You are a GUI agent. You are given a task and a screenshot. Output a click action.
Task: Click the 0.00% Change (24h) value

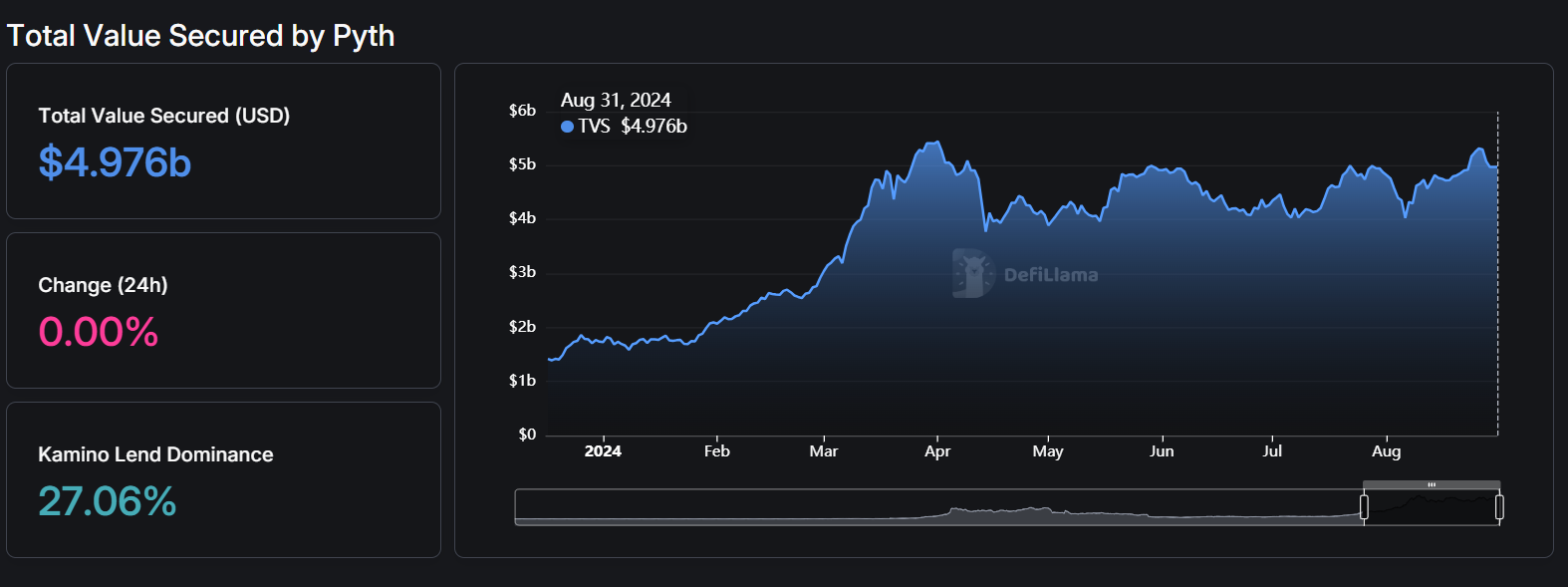point(99,332)
